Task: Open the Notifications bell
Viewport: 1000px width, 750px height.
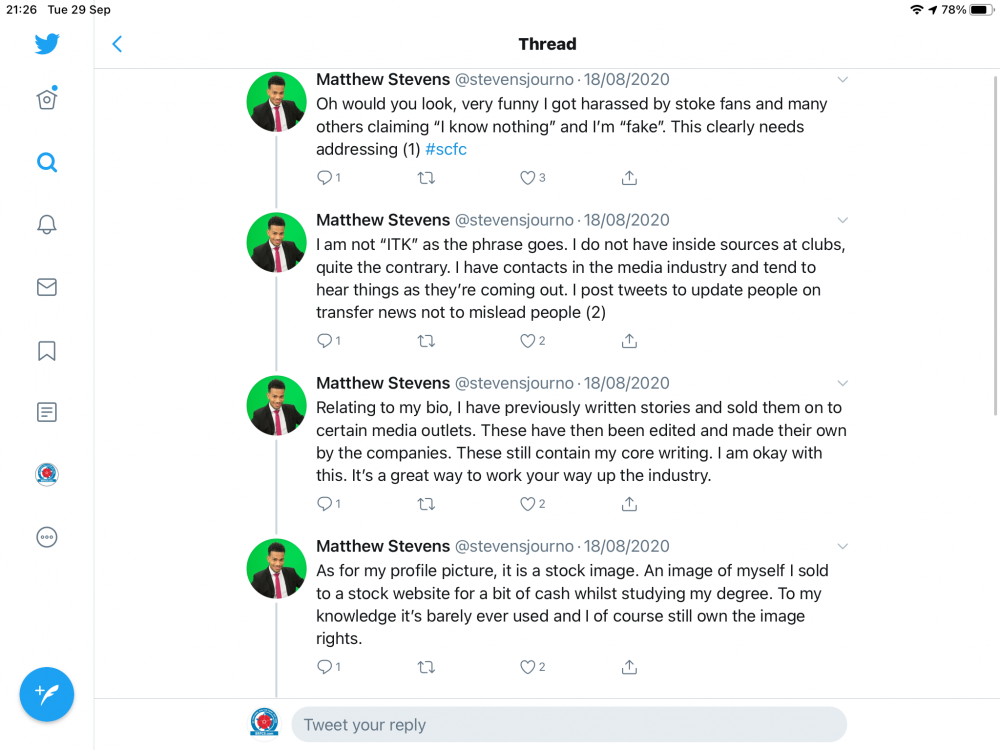Action: (47, 224)
